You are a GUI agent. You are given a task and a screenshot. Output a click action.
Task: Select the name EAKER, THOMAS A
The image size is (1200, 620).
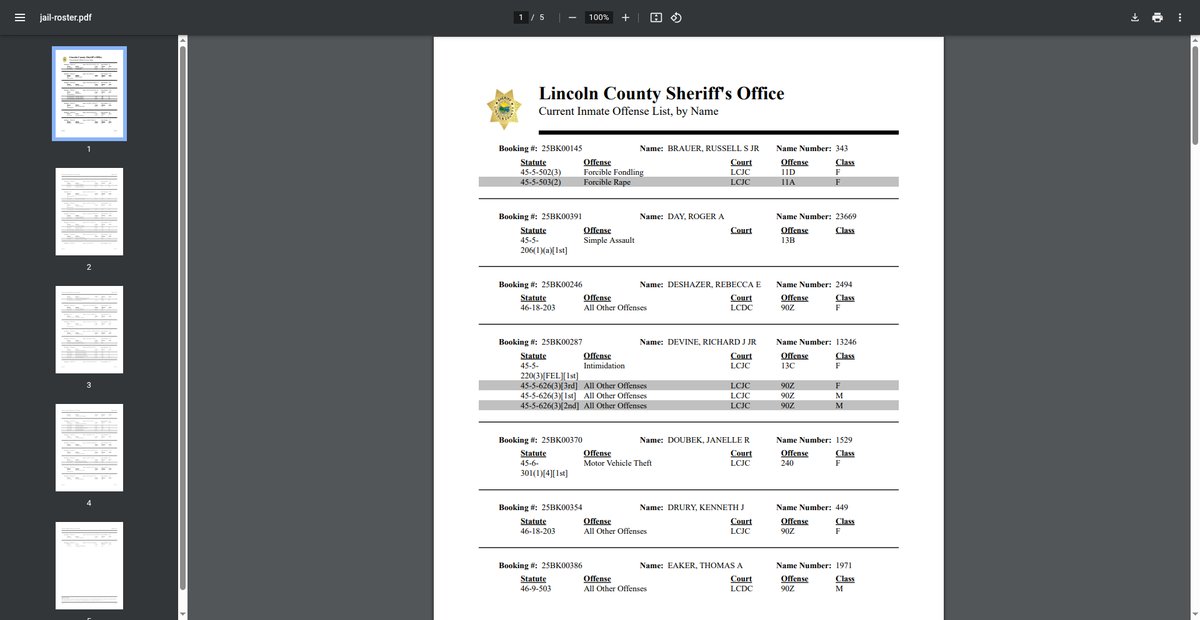(x=705, y=566)
